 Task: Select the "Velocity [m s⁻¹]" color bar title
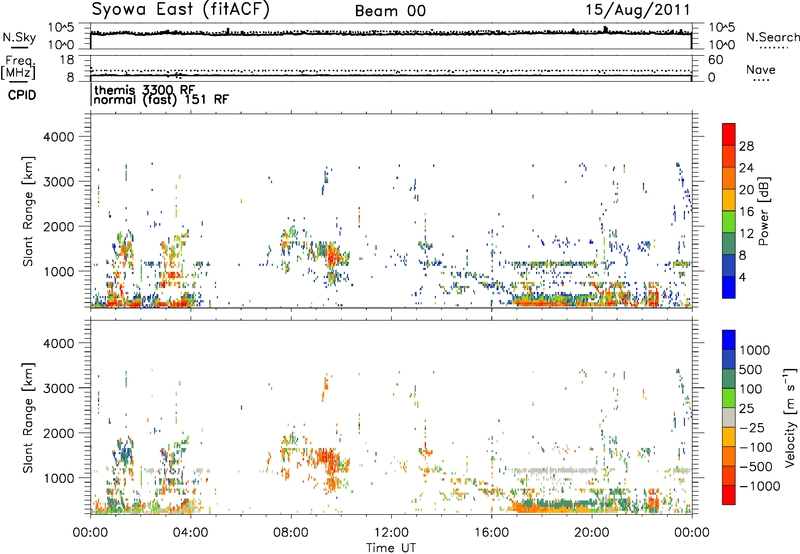(x=790, y=417)
